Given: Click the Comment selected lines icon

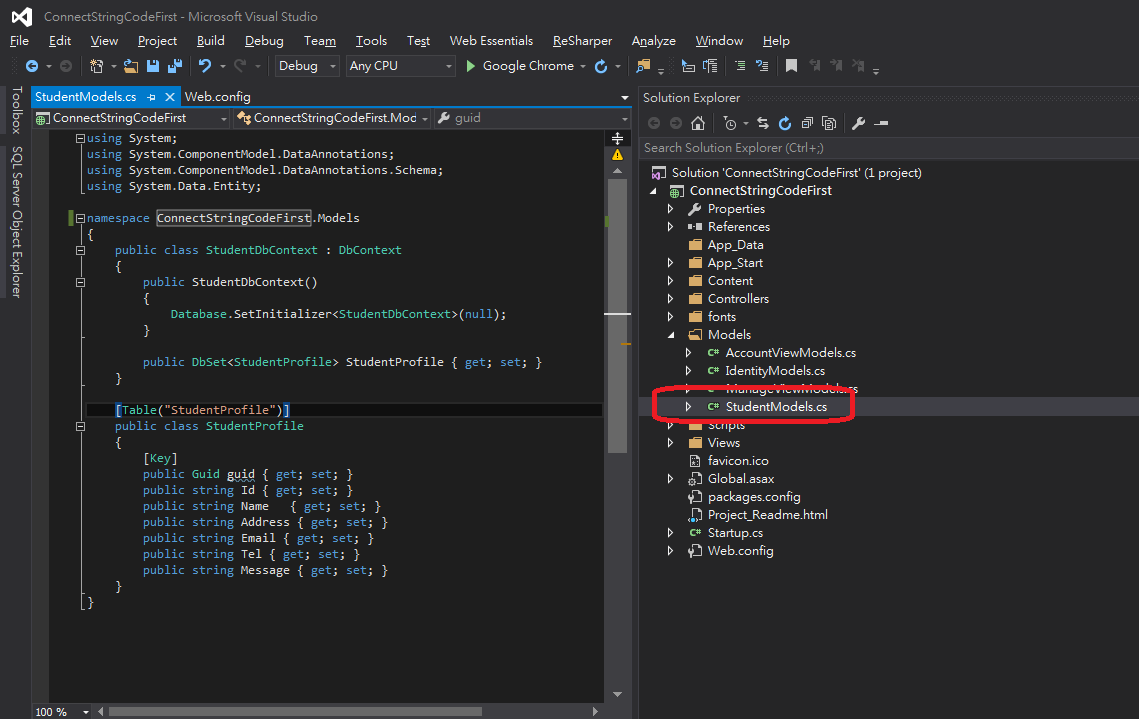Looking at the screenshot, I should (739, 66).
